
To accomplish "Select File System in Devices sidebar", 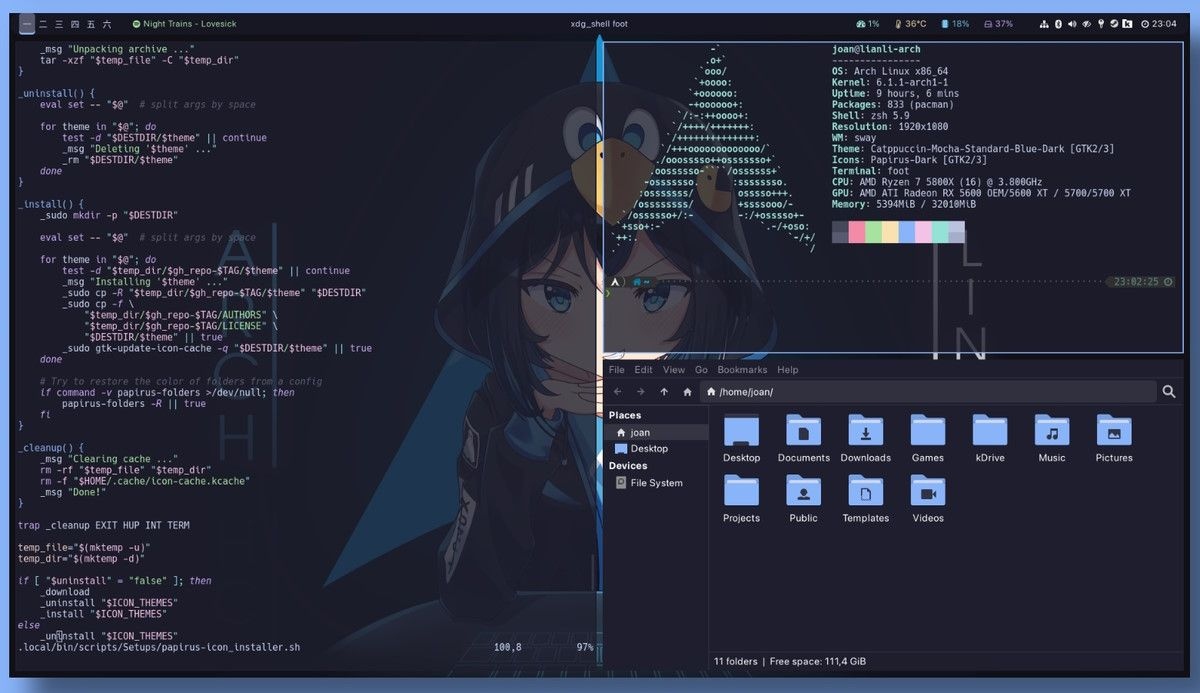I will (x=656, y=483).
